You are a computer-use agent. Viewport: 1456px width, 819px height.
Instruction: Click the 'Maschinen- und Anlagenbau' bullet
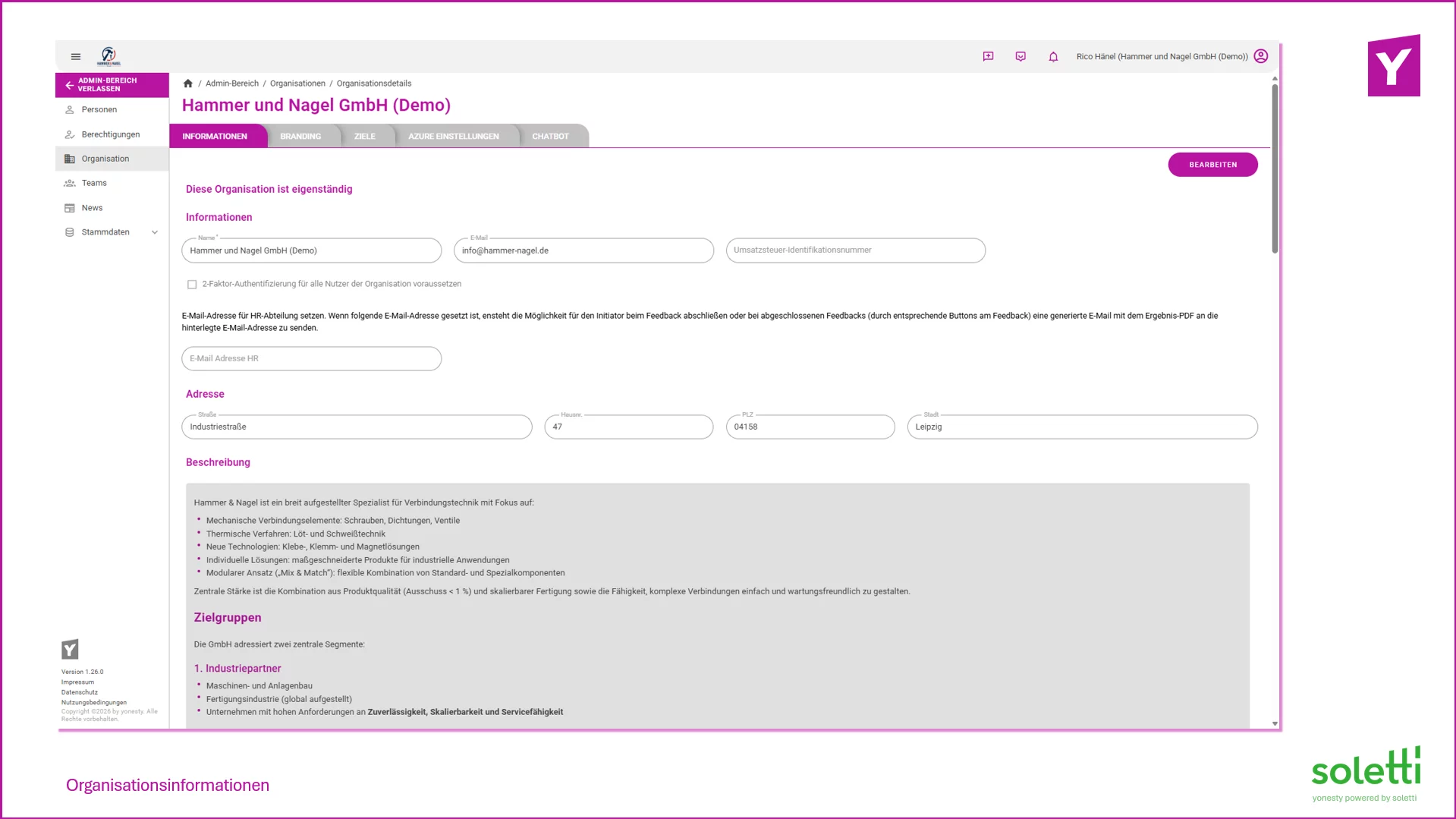pos(259,686)
